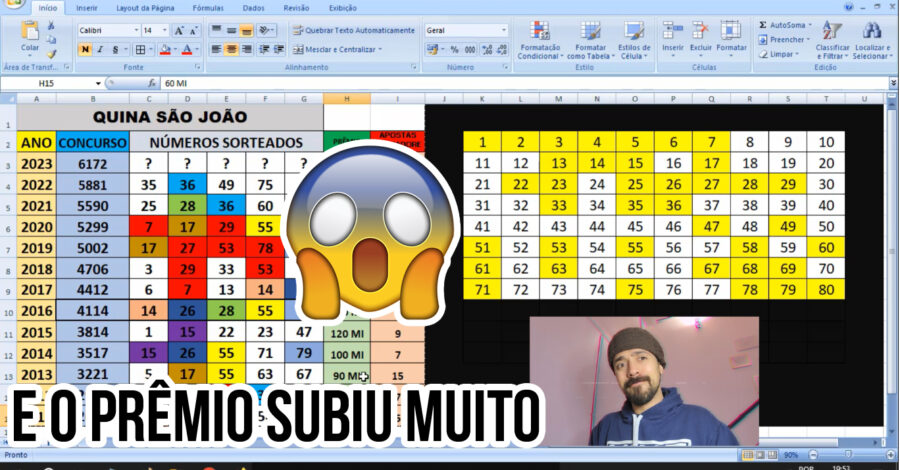
Task: Open the AutoSoma dropdown arrow
Action: click(810, 25)
